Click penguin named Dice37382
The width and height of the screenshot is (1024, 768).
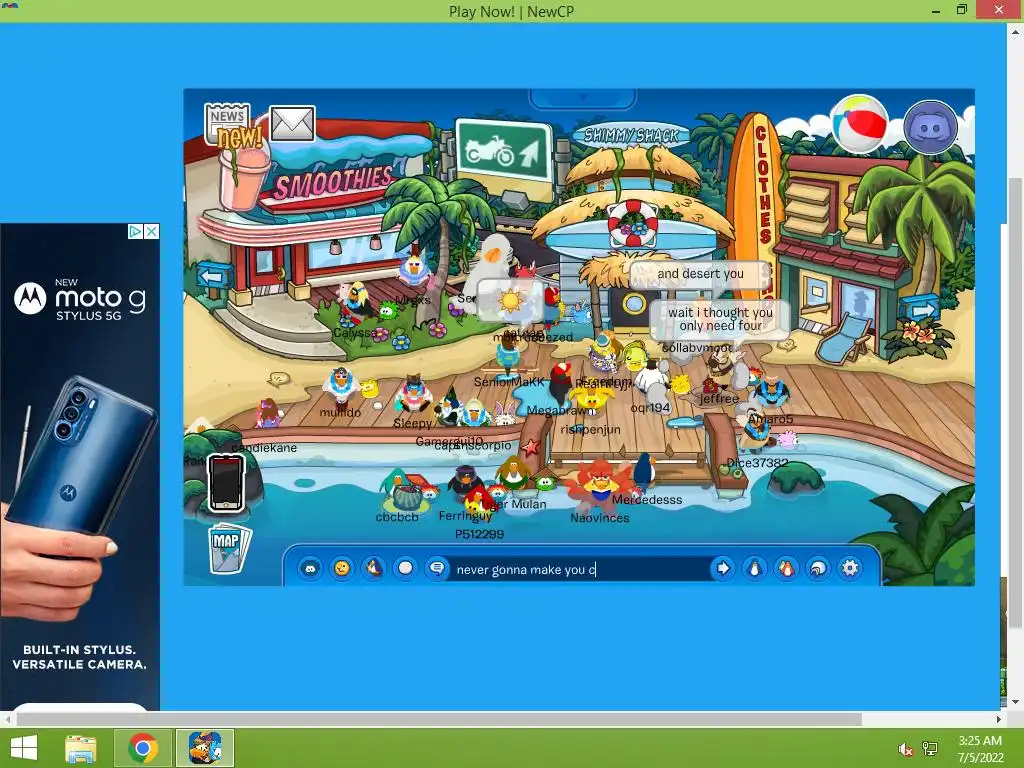coord(756,430)
